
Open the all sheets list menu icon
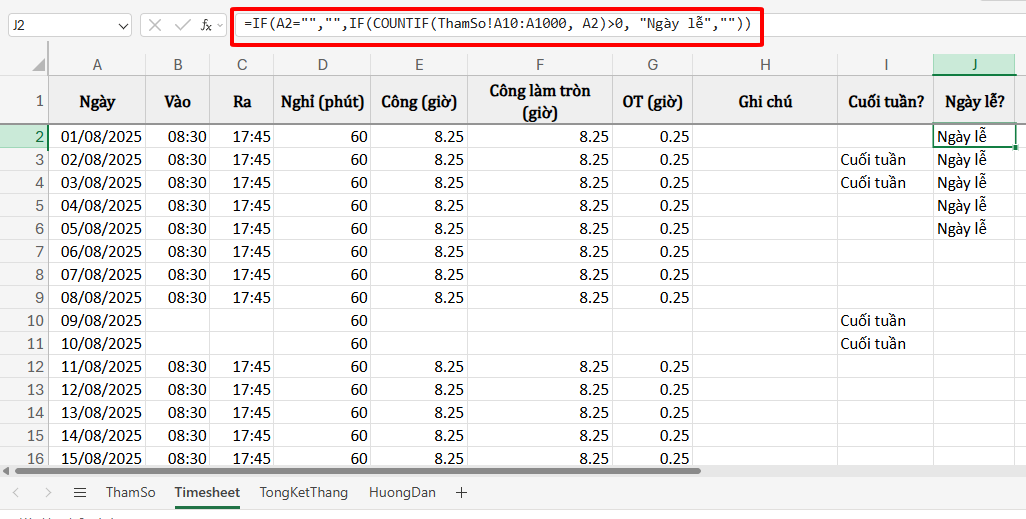[80, 493]
